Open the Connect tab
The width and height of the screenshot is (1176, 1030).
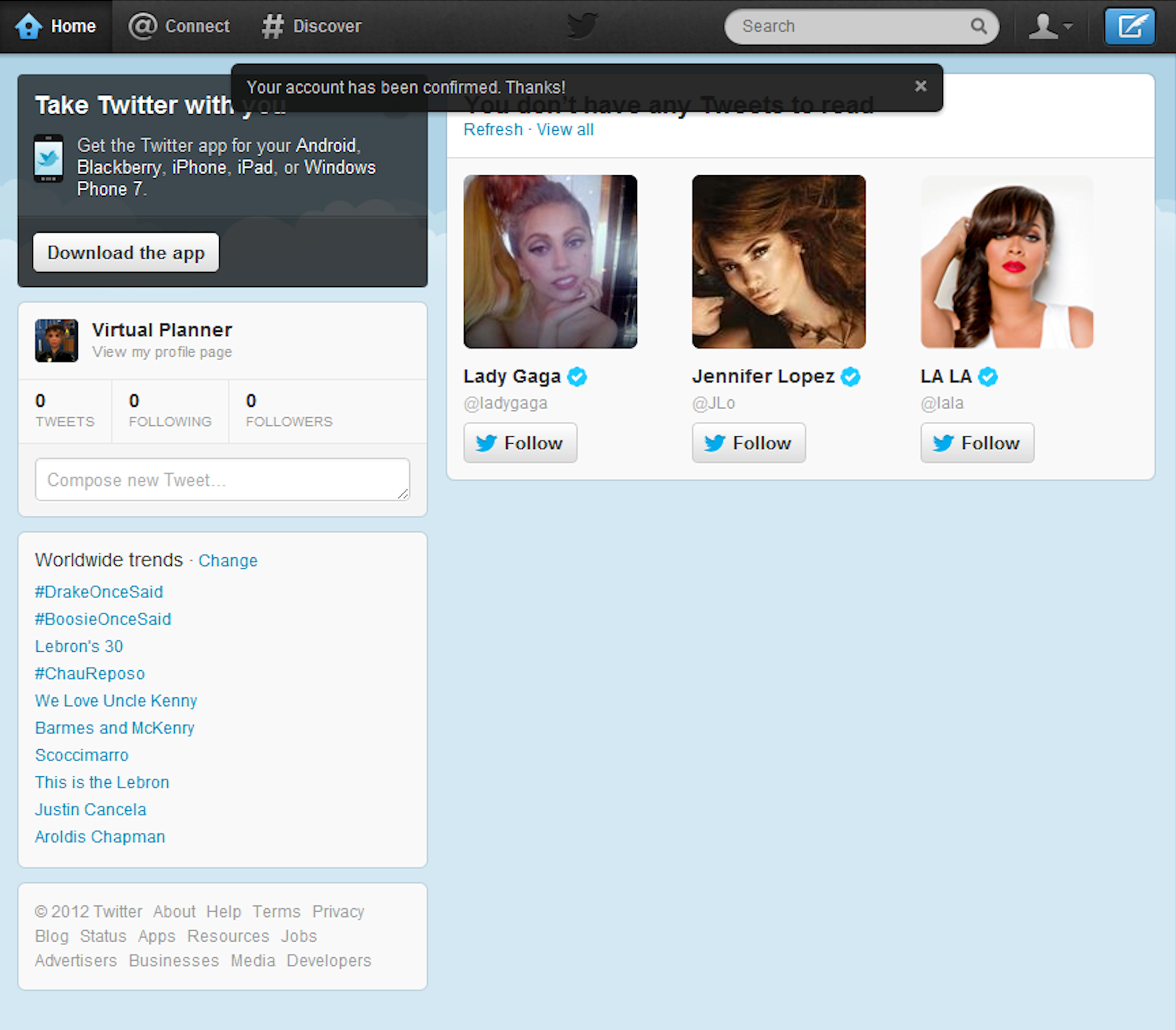coord(179,26)
